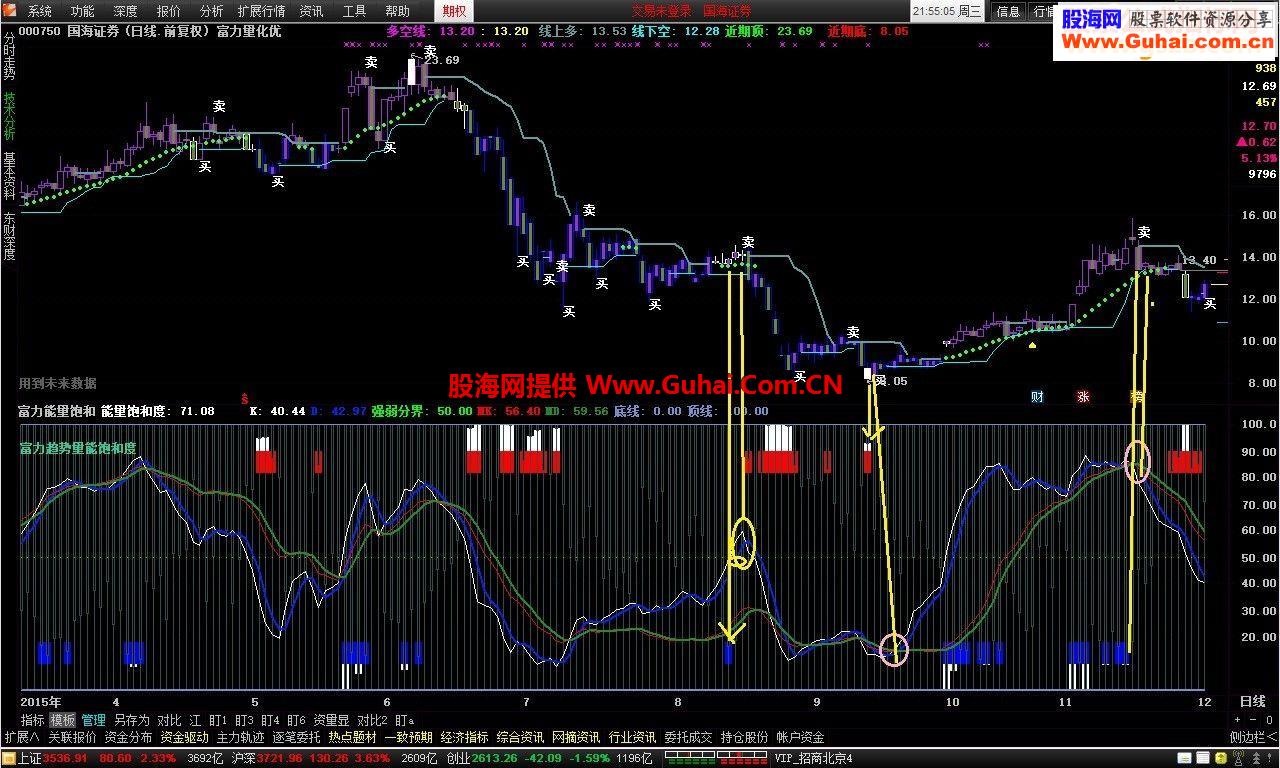
Task: Select the 盯4 template
Action: point(270,720)
